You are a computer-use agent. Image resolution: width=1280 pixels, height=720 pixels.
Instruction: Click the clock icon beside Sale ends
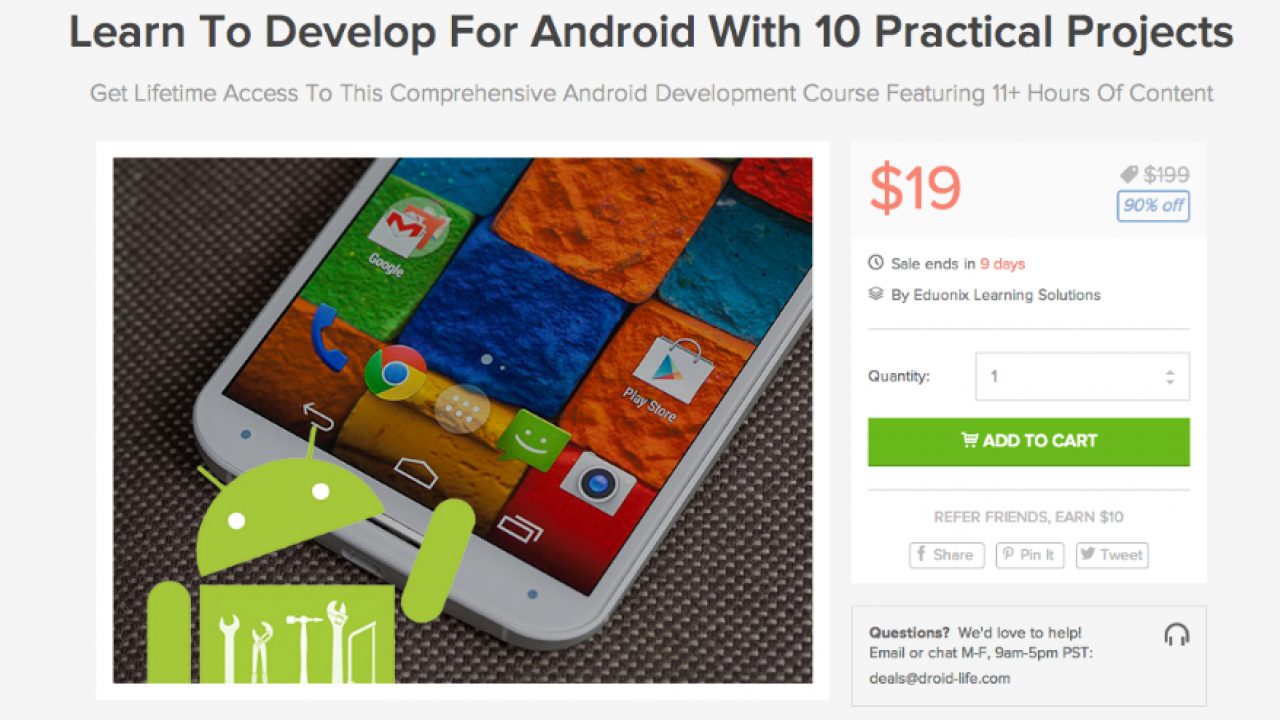coord(876,264)
